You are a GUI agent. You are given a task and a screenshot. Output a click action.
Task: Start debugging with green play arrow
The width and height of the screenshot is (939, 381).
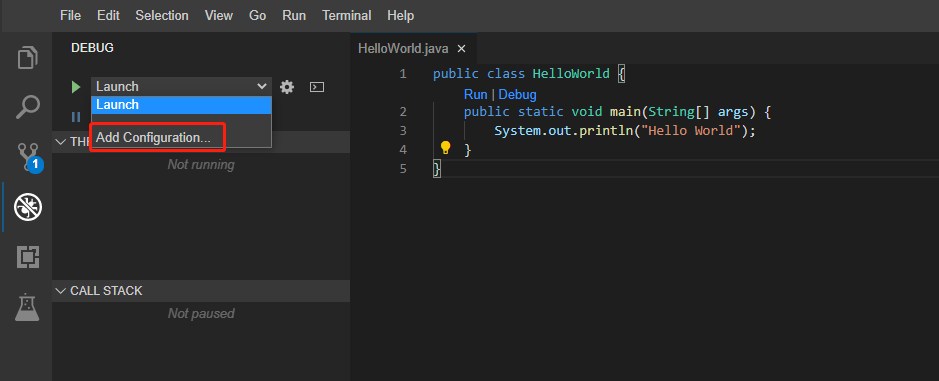[75, 87]
